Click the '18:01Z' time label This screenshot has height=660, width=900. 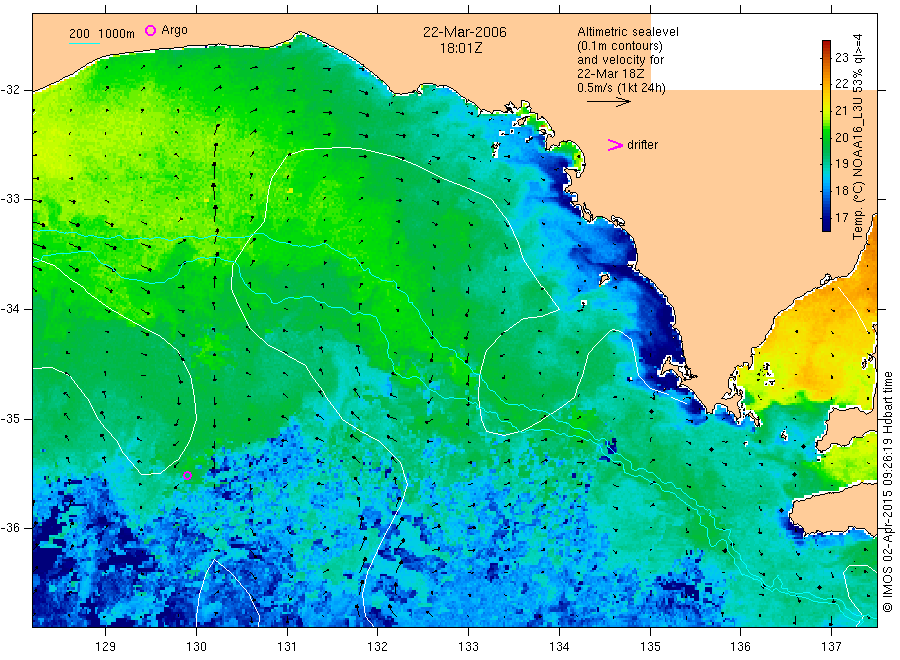(x=461, y=48)
